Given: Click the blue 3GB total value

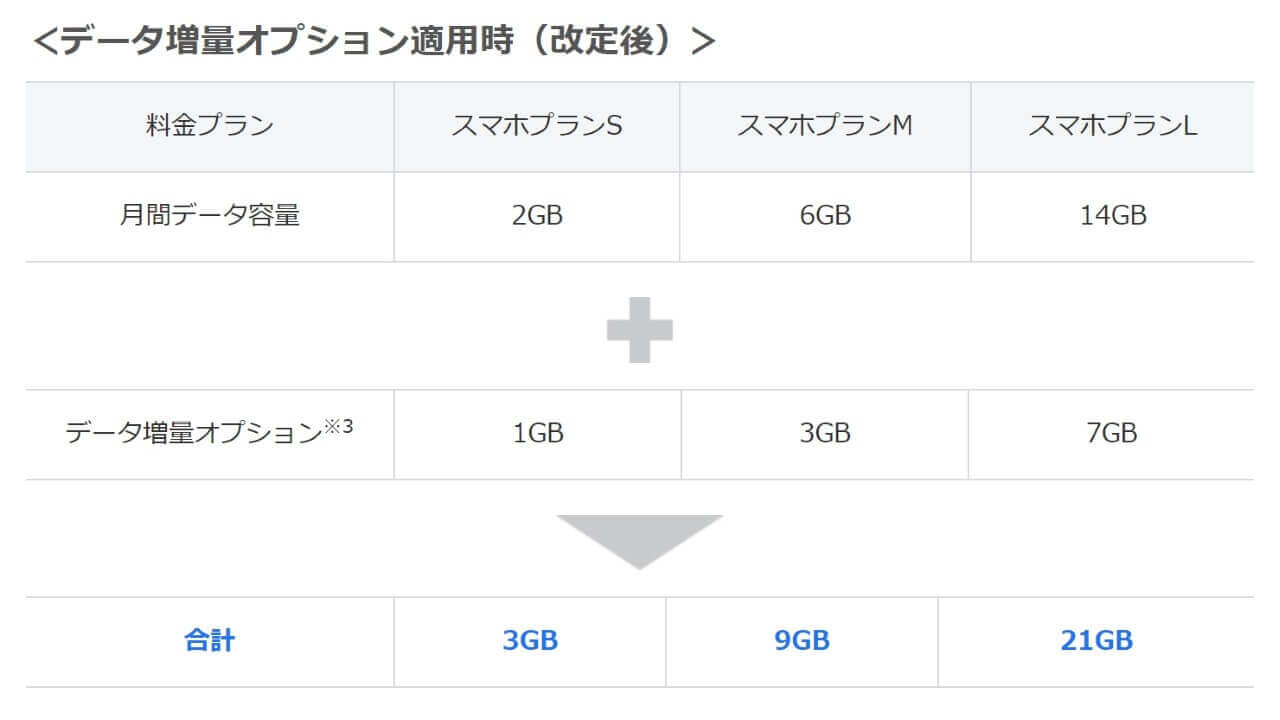Looking at the screenshot, I should point(530,641).
